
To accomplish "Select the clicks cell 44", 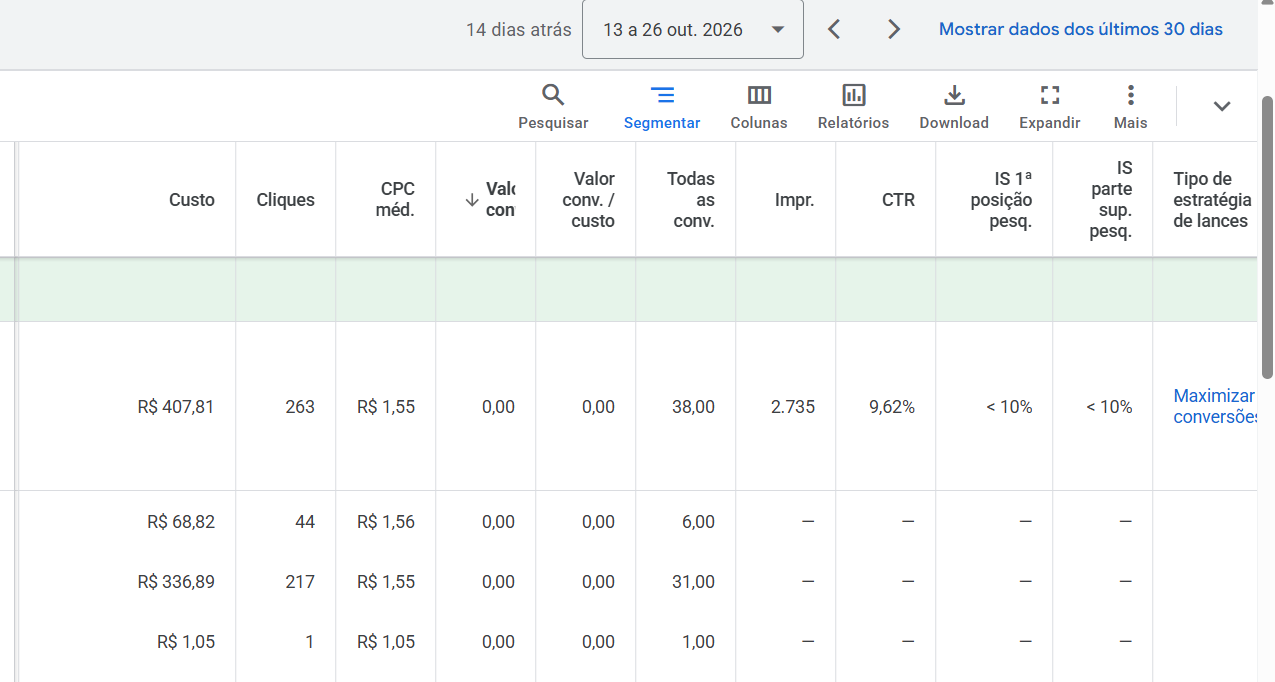I will tap(305, 522).
